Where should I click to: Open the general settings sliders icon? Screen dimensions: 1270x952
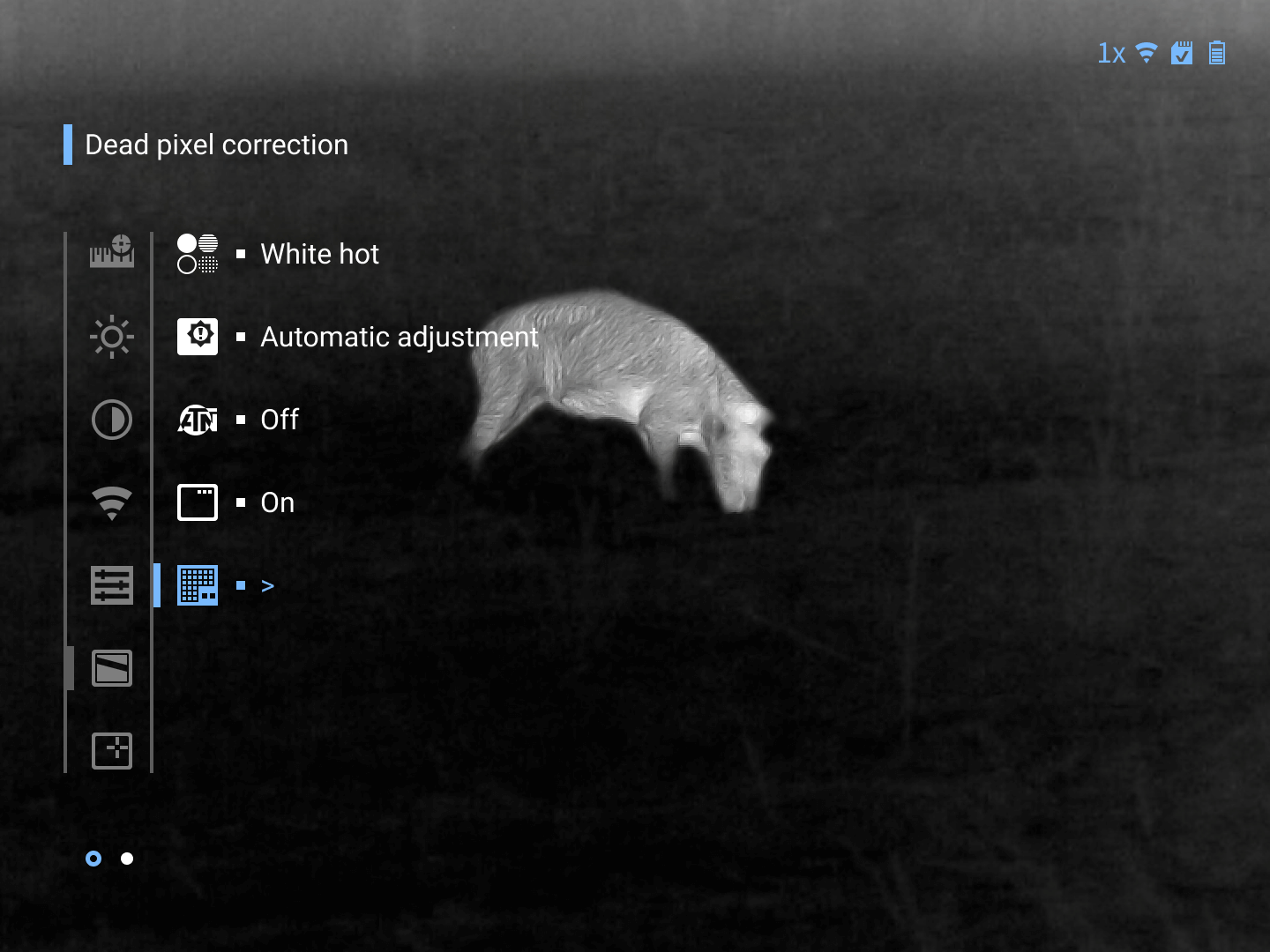coord(112,585)
